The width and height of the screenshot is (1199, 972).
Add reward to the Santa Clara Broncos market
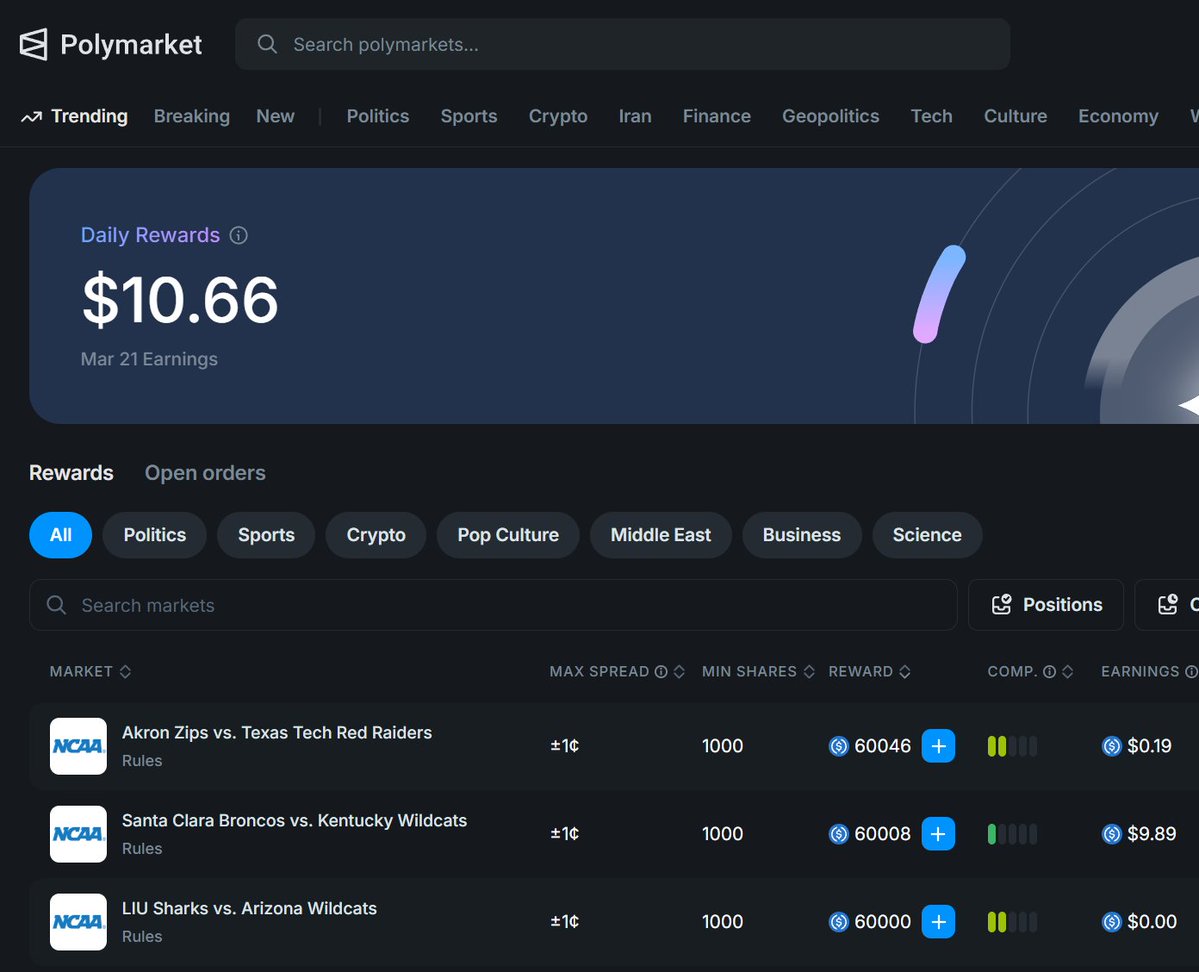(x=938, y=834)
